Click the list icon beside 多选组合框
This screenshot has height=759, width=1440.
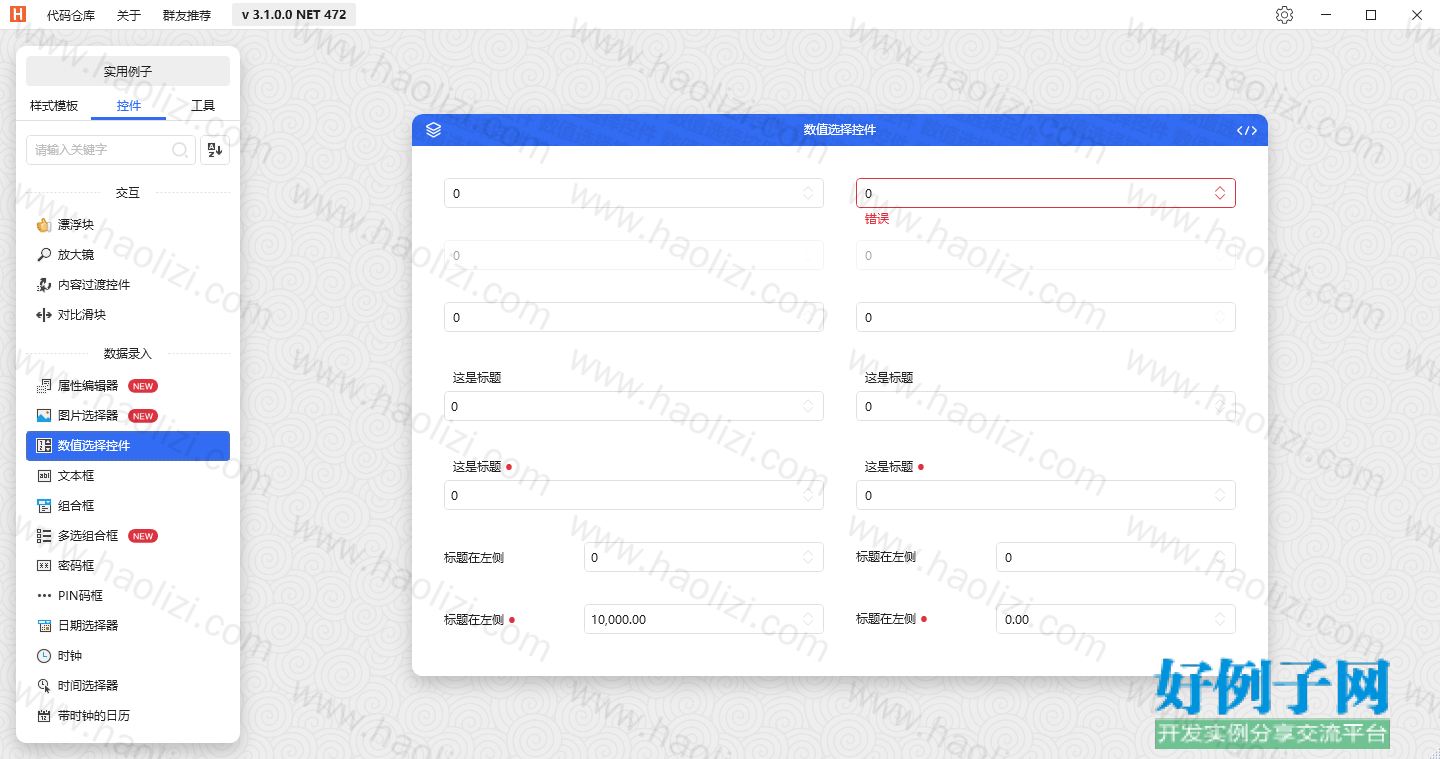click(x=44, y=536)
